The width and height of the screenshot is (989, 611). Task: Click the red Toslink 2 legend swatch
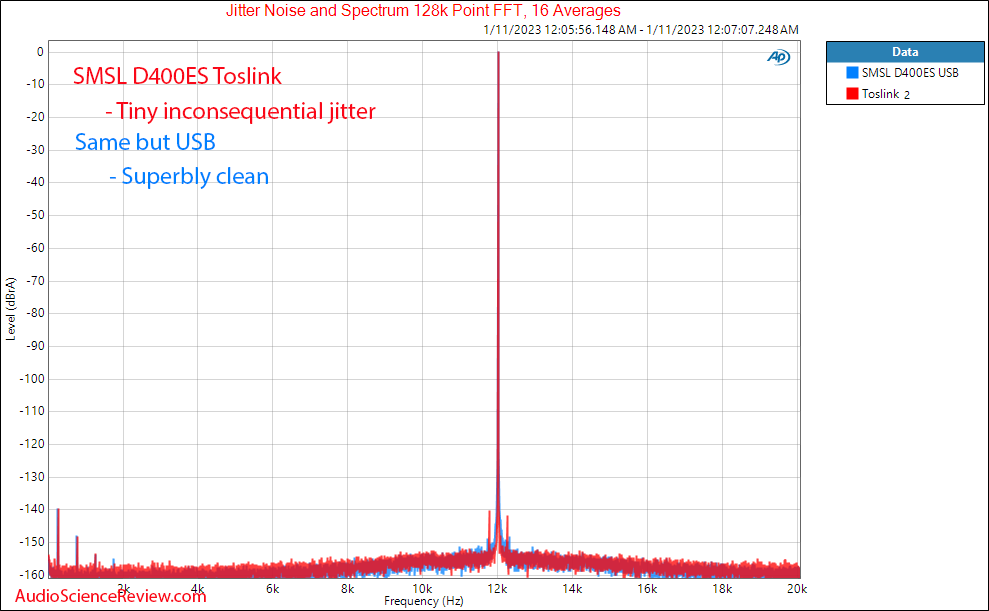pyautogui.click(x=852, y=93)
